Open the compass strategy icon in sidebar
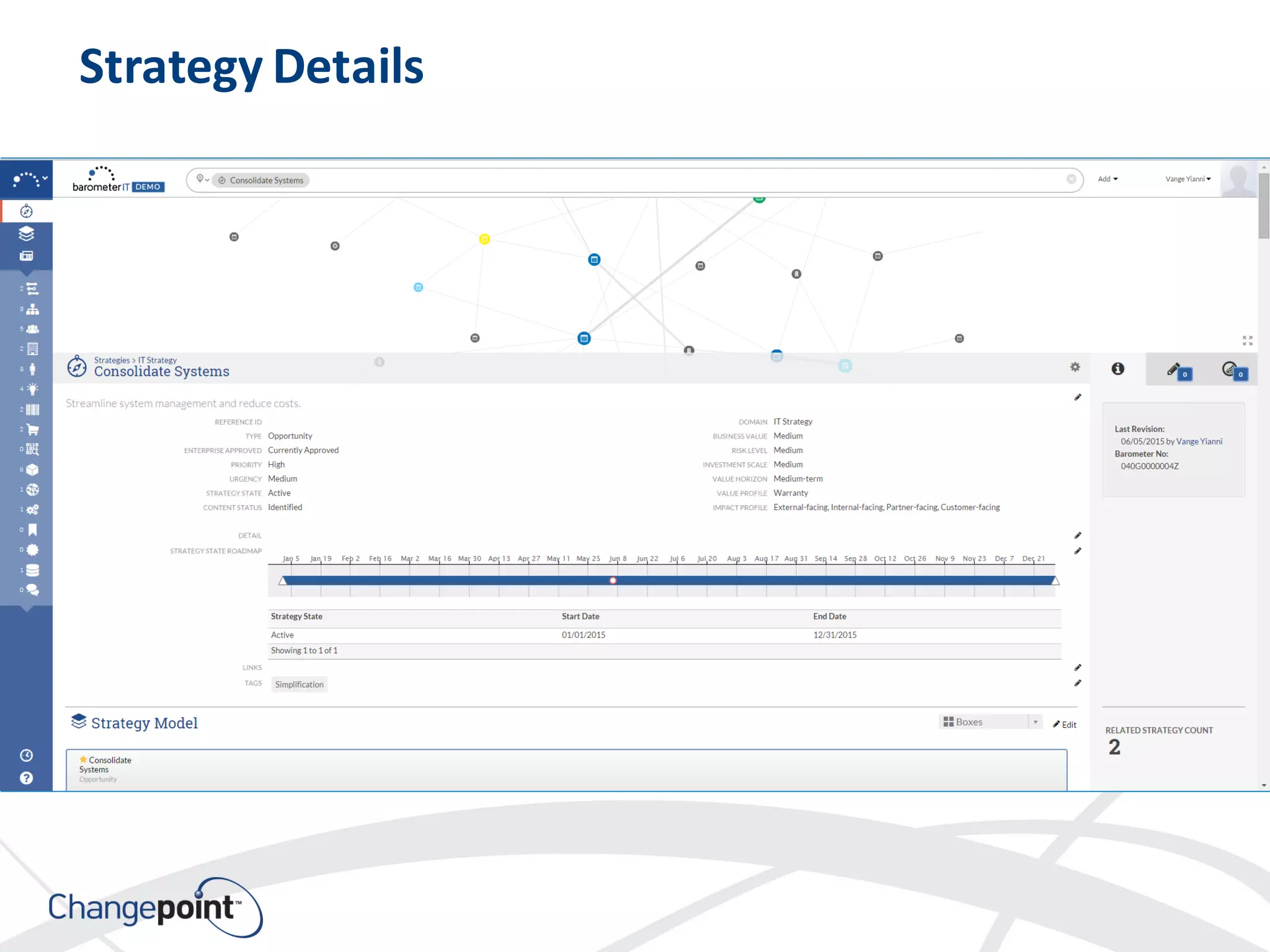The width and height of the screenshot is (1270, 952). coord(26,211)
